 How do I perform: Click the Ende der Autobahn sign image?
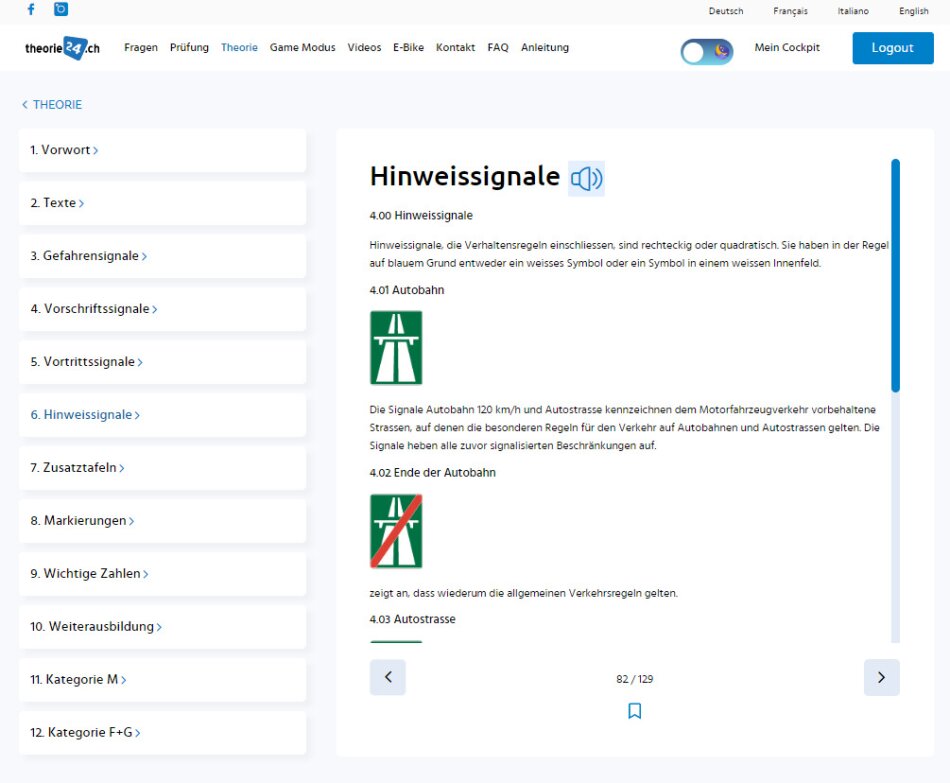396,531
